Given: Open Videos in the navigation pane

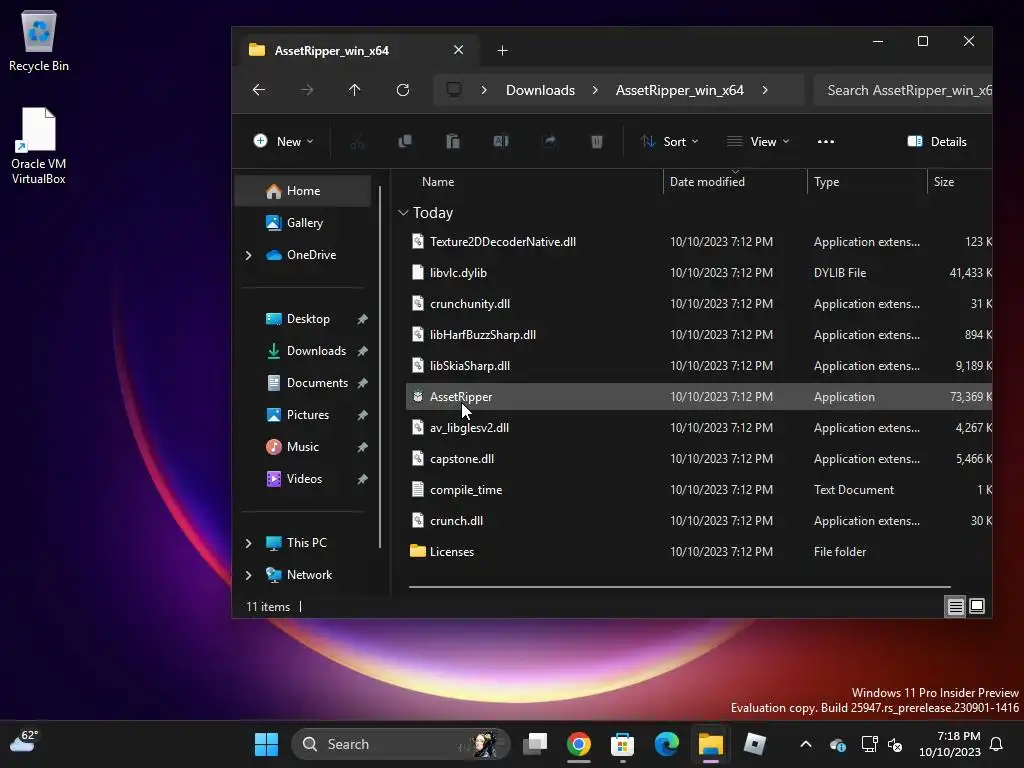Looking at the screenshot, I should click(x=303, y=479).
